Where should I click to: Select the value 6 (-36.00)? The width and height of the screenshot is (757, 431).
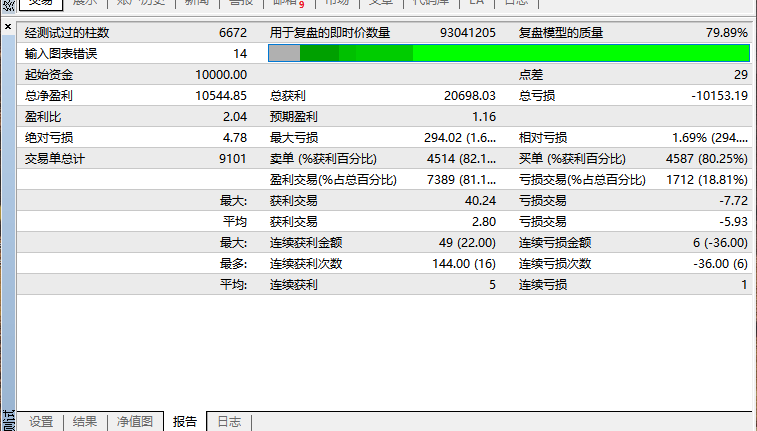tap(720, 243)
